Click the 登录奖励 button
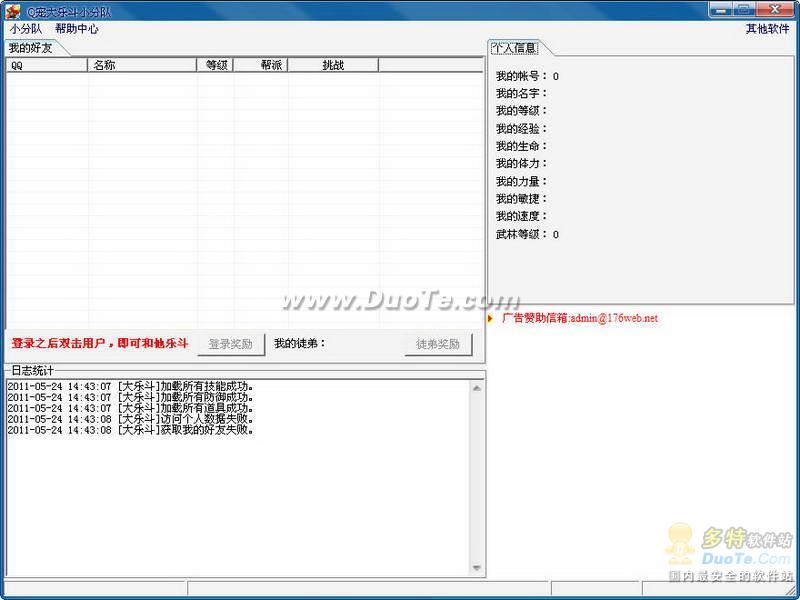Image resolution: width=800 pixels, height=600 pixels. [x=231, y=344]
